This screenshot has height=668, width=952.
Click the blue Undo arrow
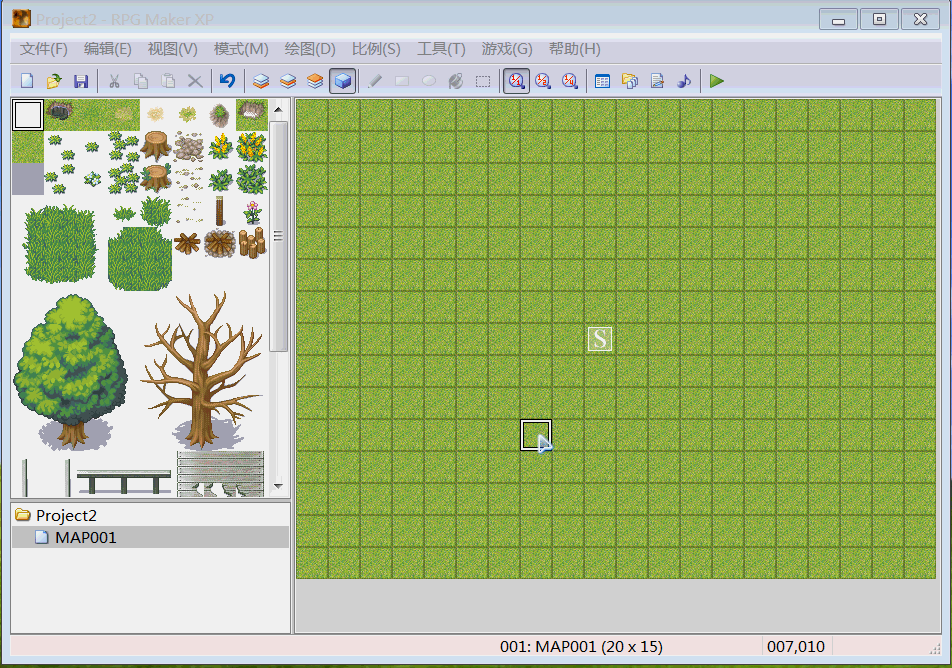coord(227,81)
